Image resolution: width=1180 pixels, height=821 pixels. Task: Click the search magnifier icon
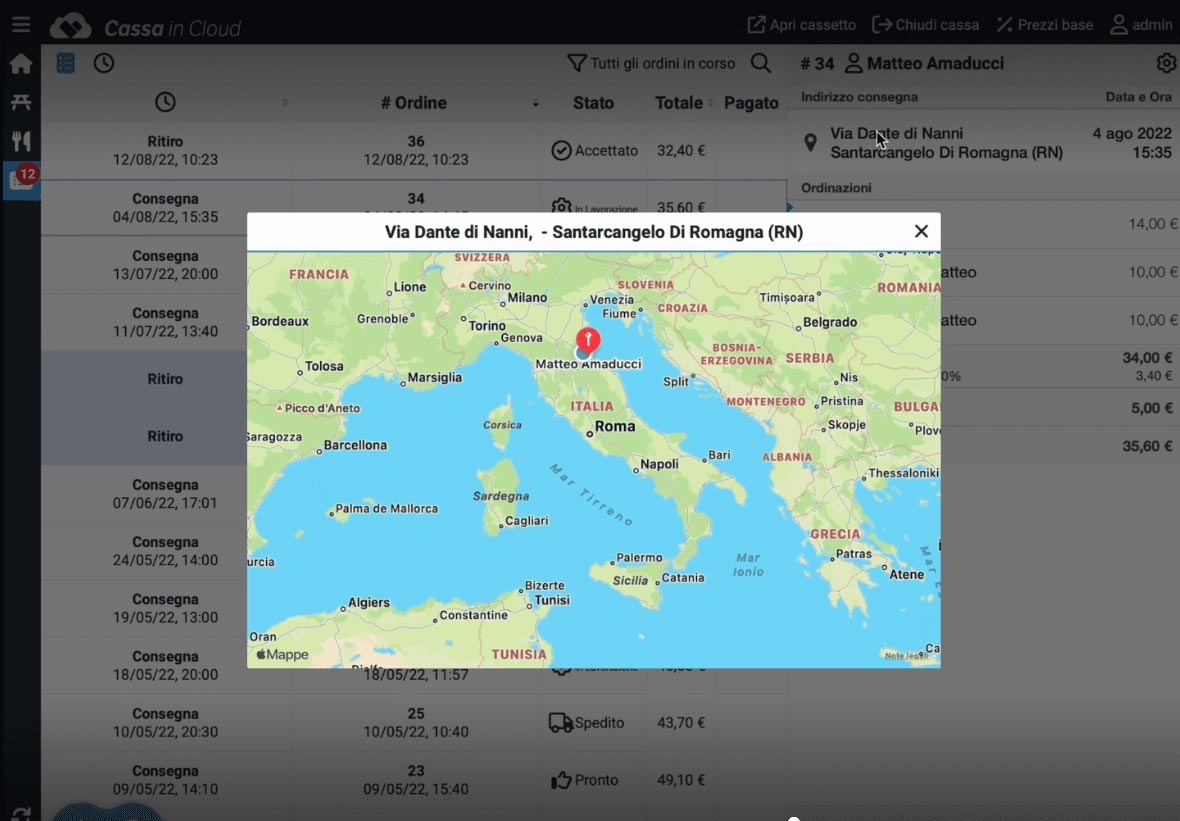[x=761, y=63]
